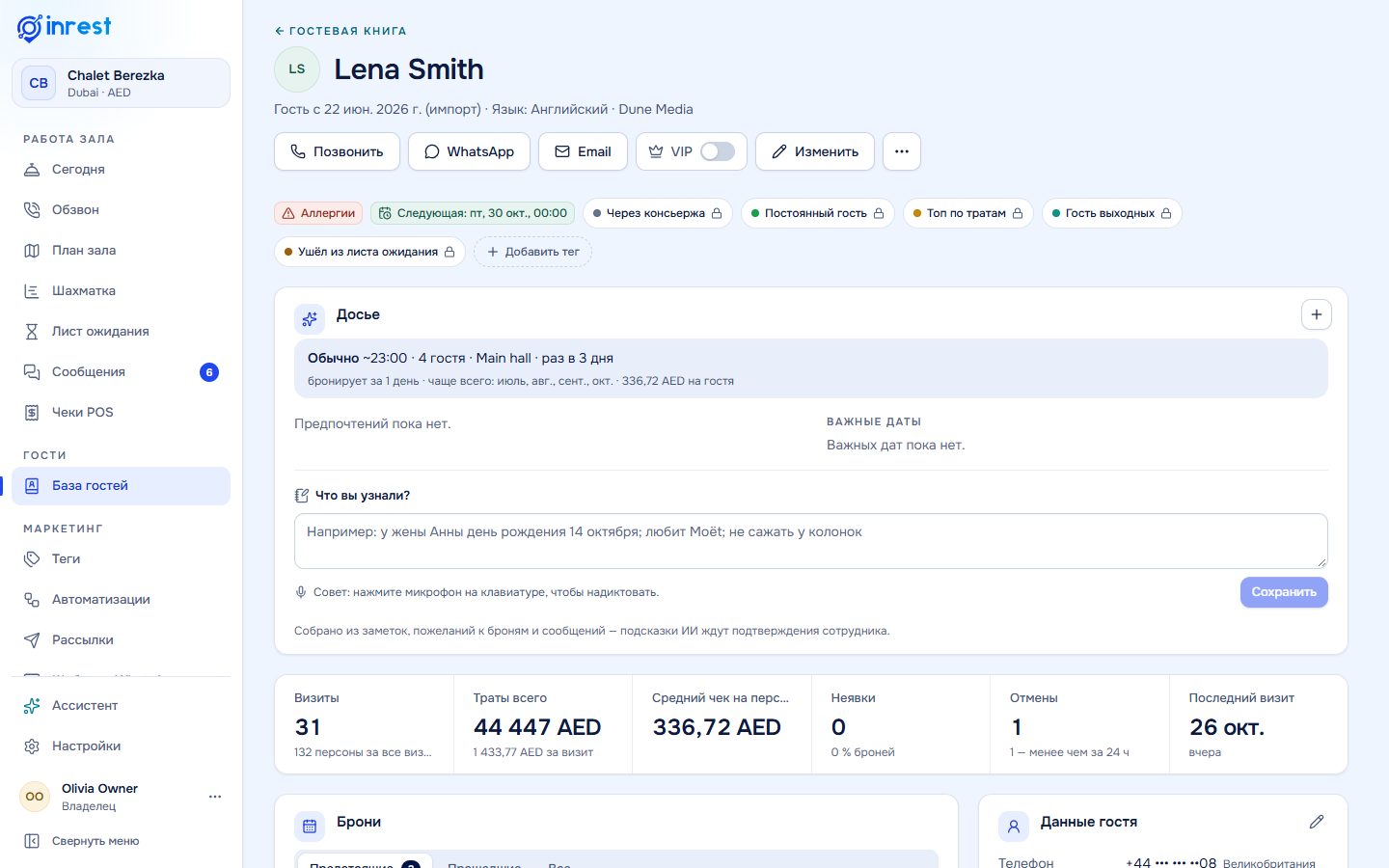Click the Брони calendar icon
The height and width of the screenshot is (868, 1389).
tap(310, 826)
